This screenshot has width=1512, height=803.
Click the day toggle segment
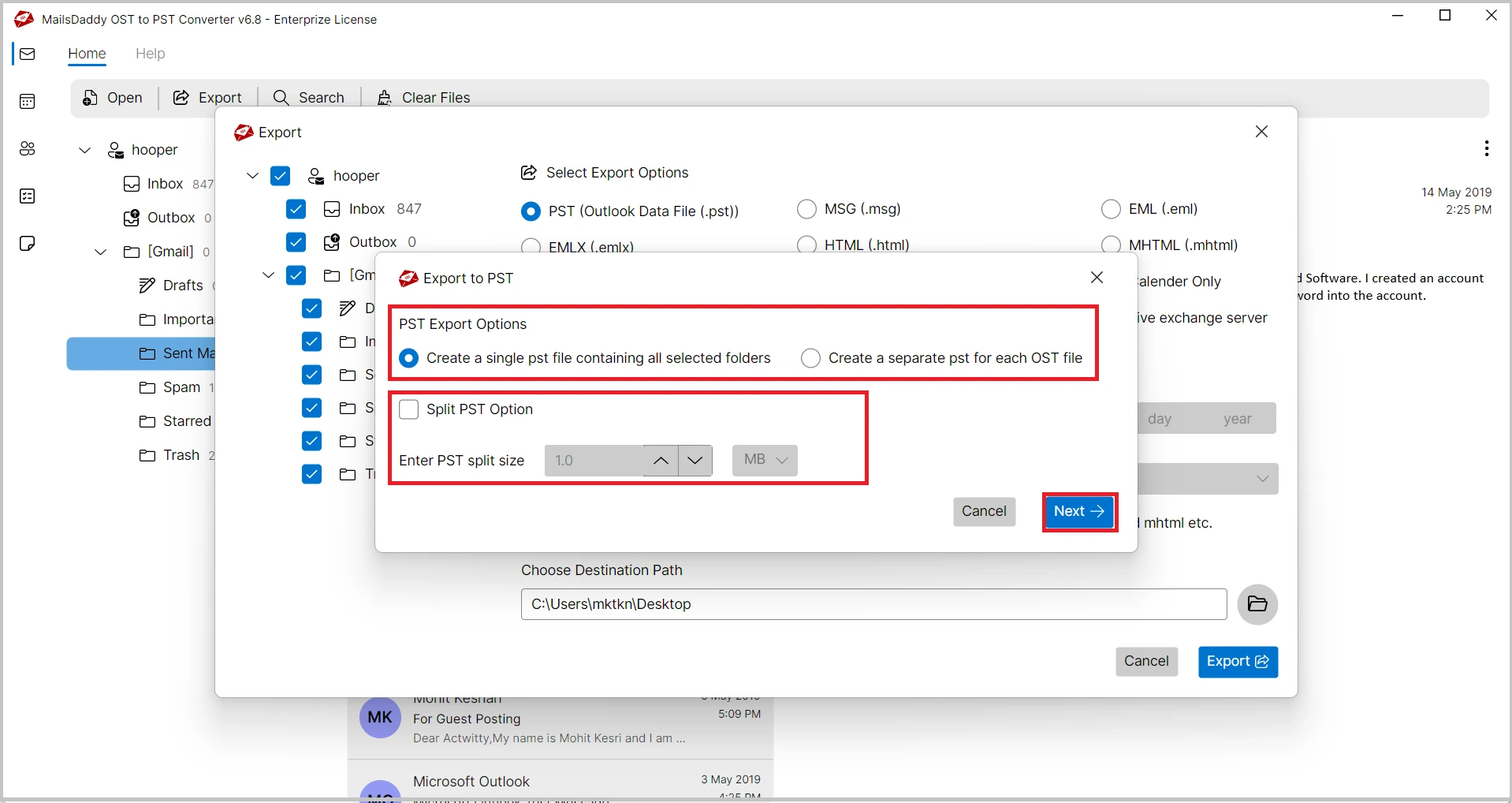pos(1160,419)
